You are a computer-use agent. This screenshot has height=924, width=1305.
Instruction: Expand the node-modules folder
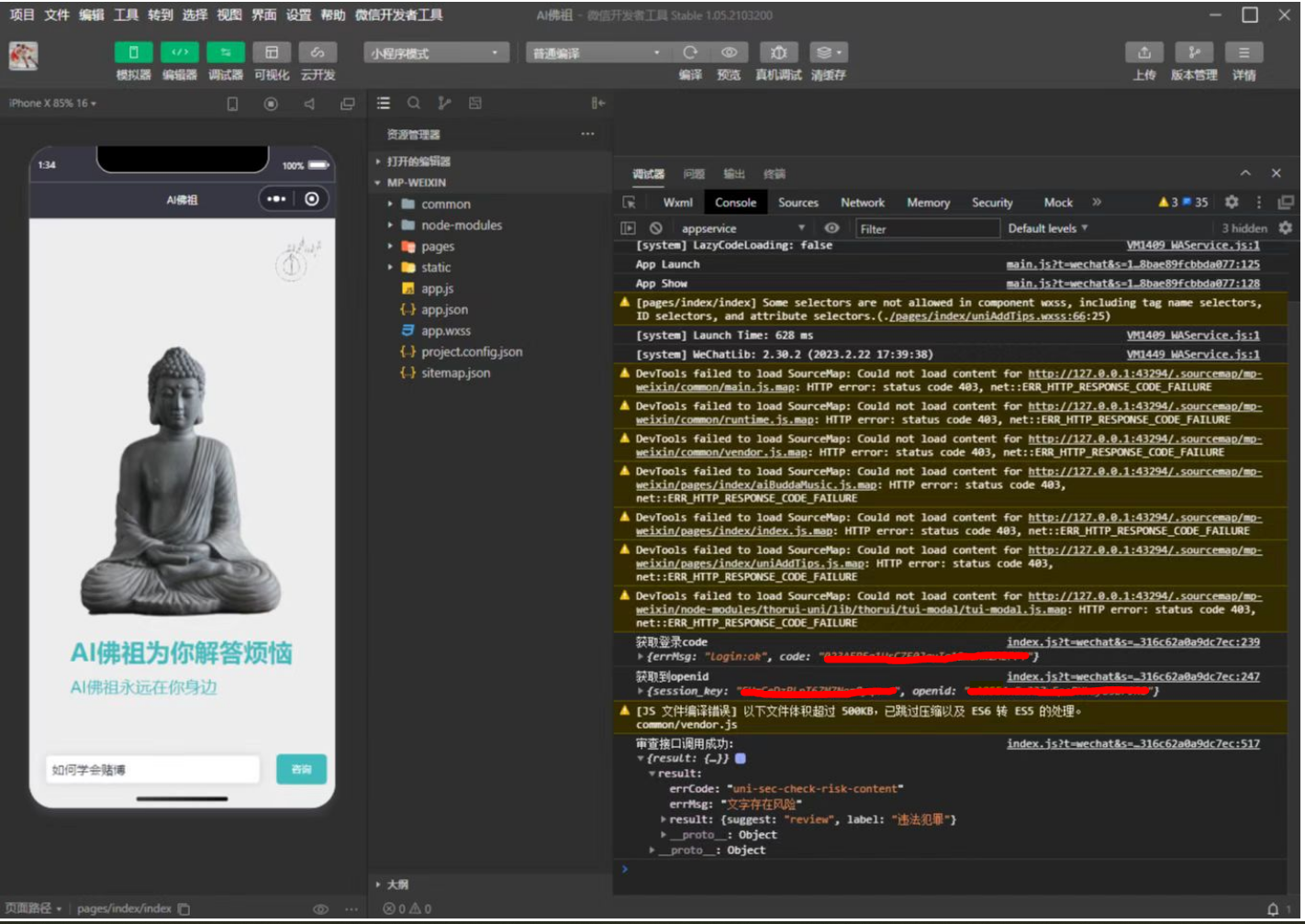pyautogui.click(x=461, y=225)
